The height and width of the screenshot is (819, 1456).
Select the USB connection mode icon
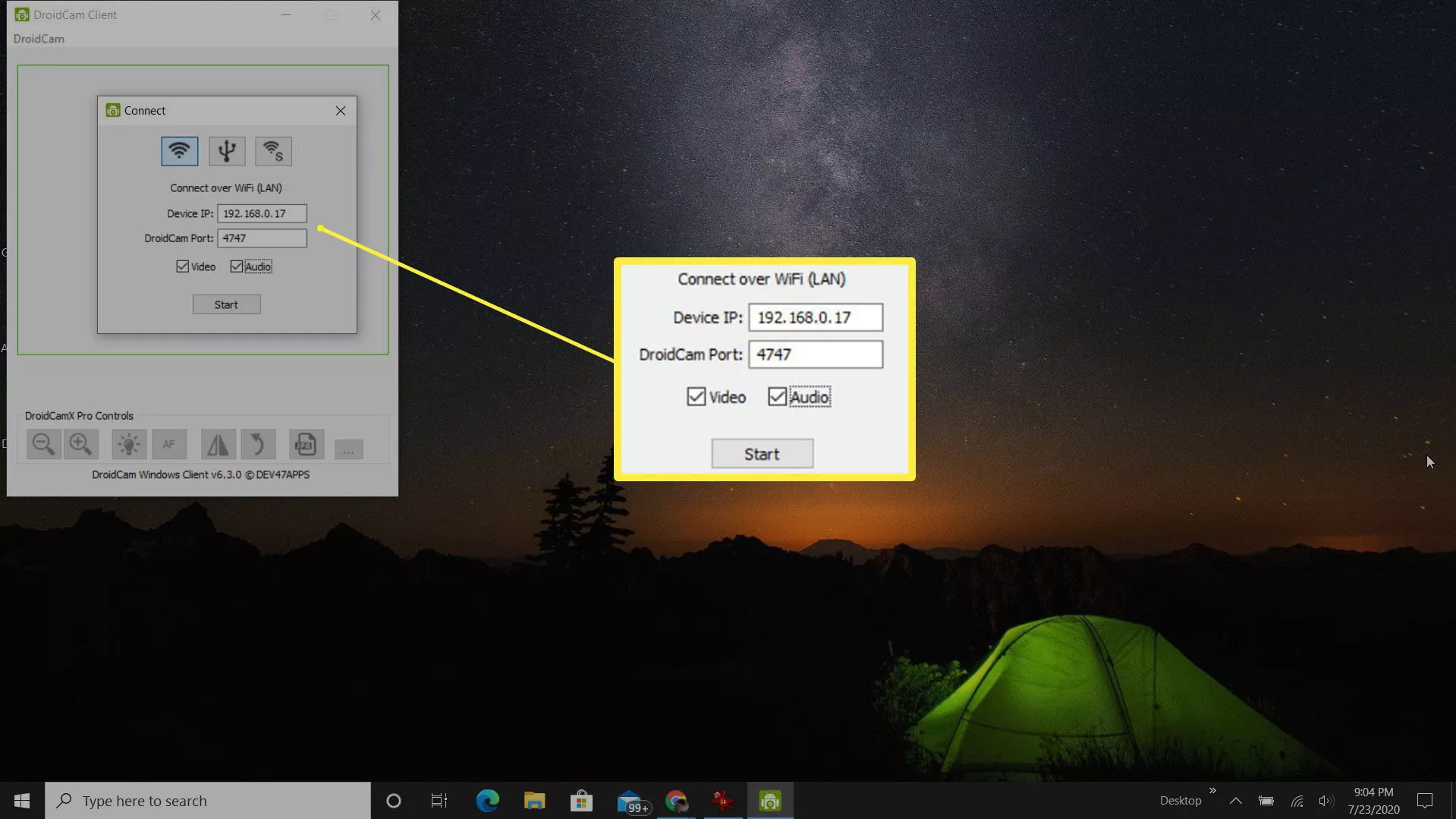pos(227,151)
